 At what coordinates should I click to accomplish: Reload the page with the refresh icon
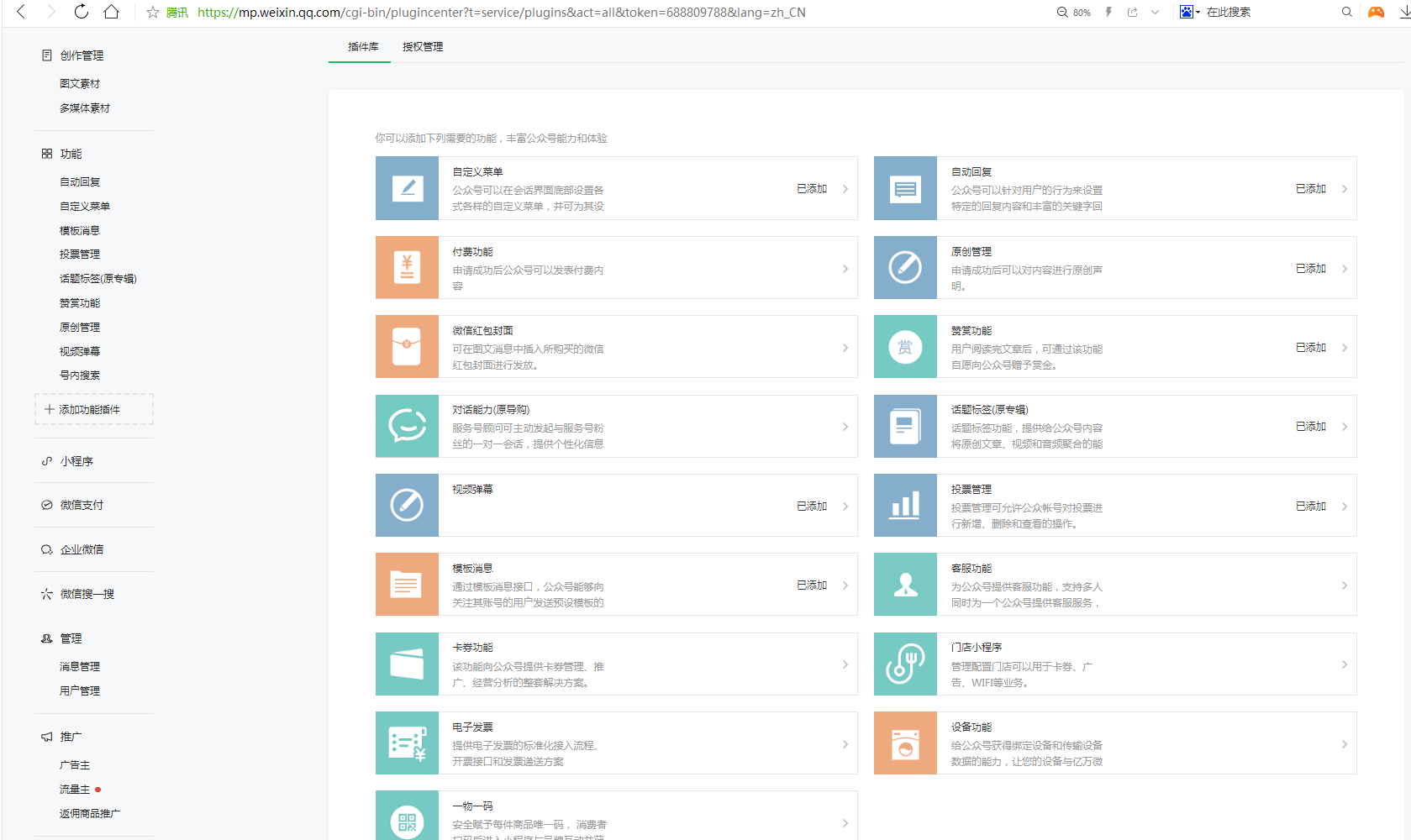point(82,12)
